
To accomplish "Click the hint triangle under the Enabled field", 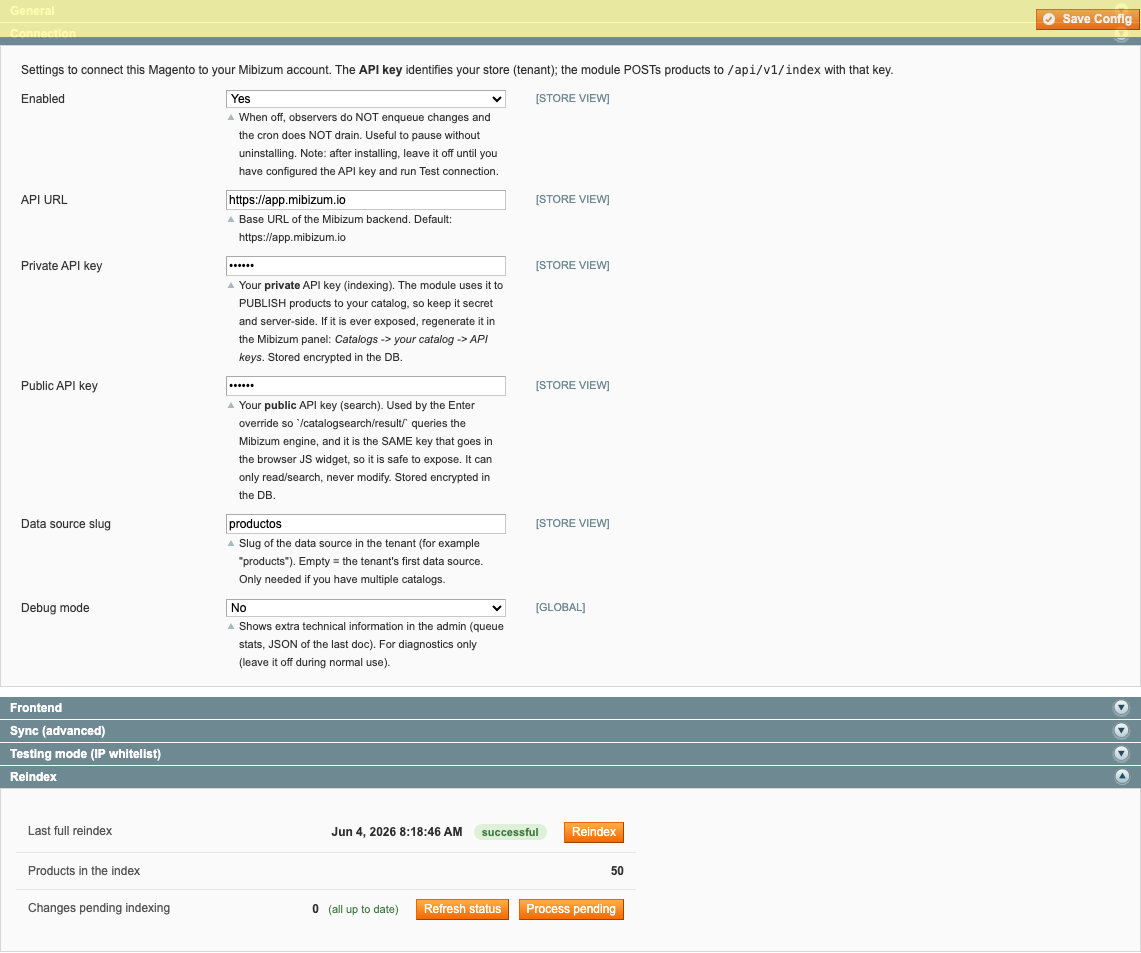I will pos(231,117).
